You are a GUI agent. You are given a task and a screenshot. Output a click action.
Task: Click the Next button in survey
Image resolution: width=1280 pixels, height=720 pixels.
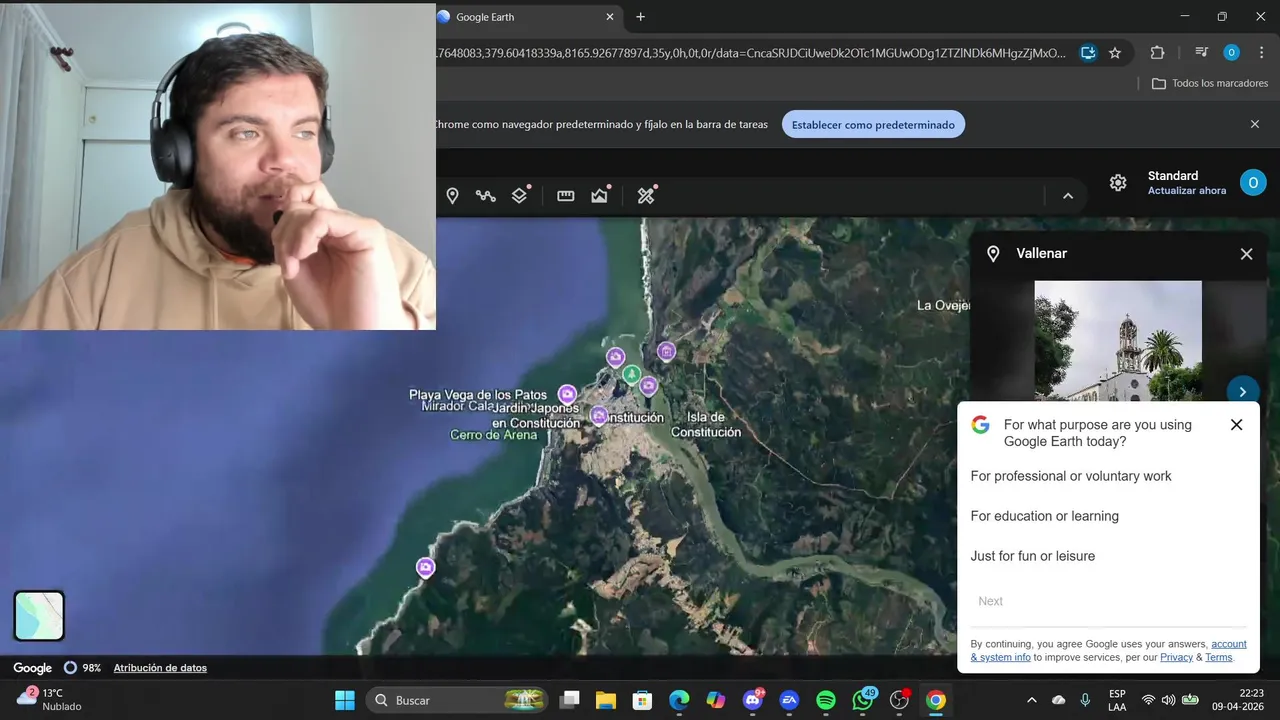click(990, 601)
